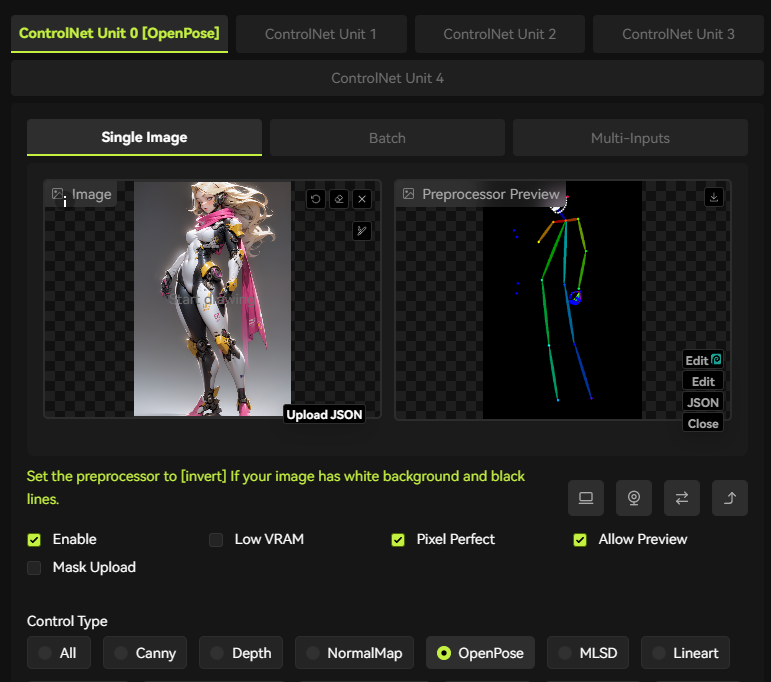Click the eraser icon on the Image canvas

(339, 199)
